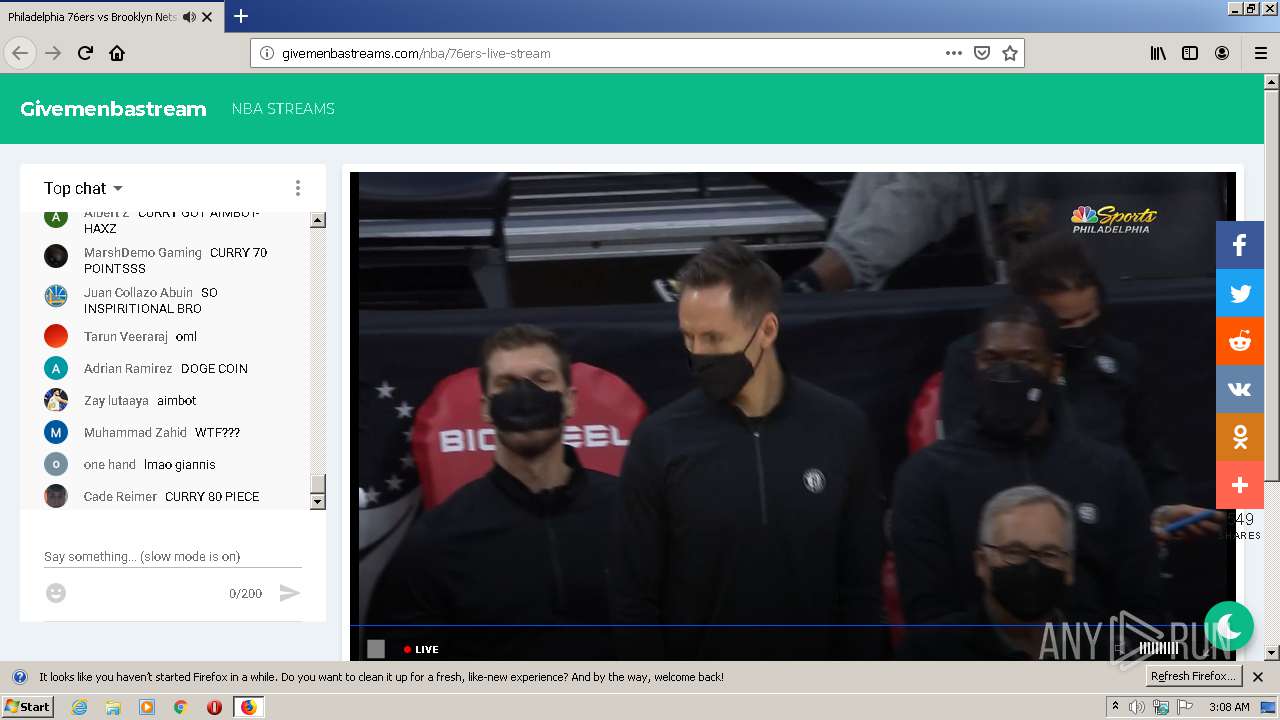Image resolution: width=1280 pixels, height=720 pixels.
Task: Save page to Pocket
Action: pyautogui.click(x=982, y=53)
